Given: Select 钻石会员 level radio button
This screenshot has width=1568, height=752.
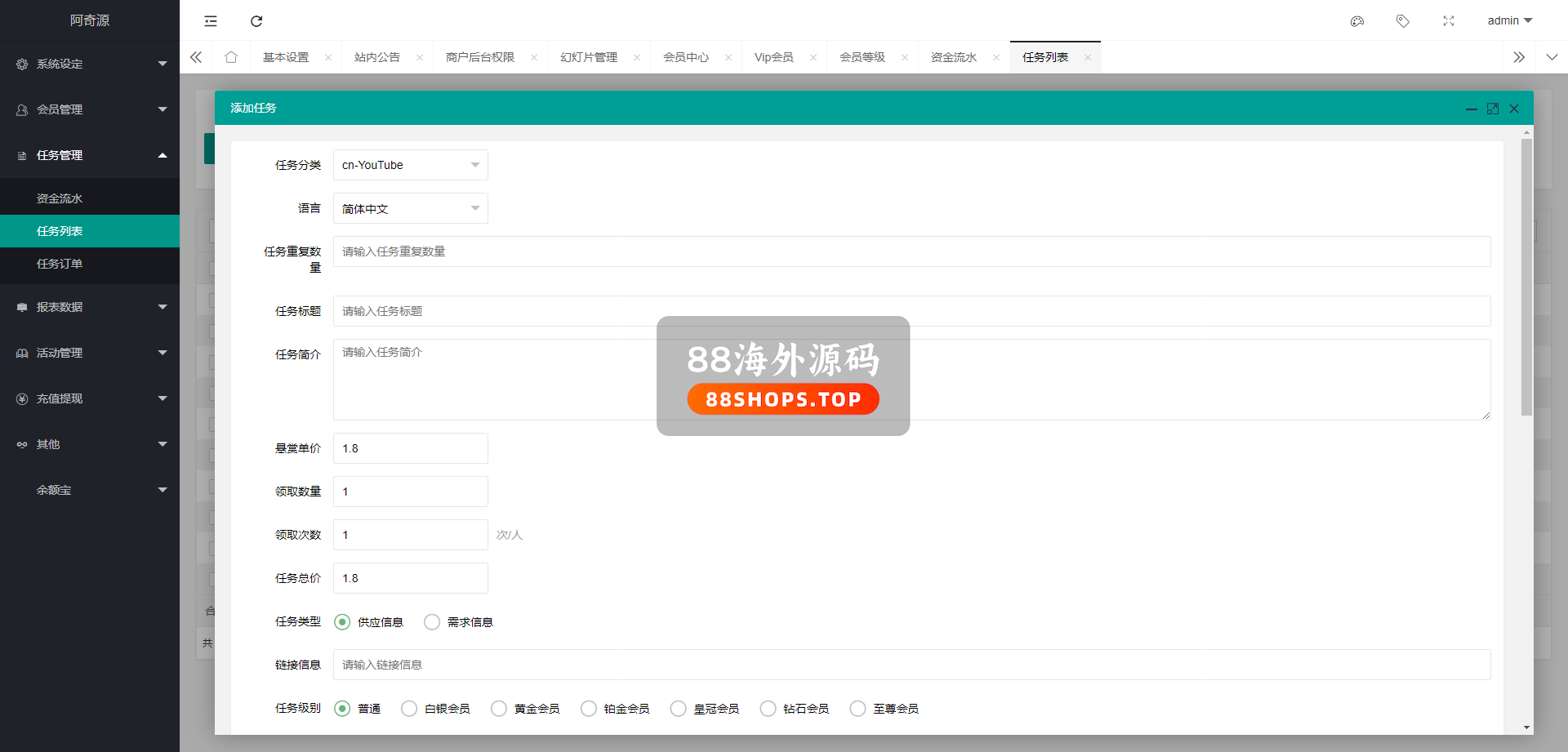Looking at the screenshot, I should pos(768,709).
